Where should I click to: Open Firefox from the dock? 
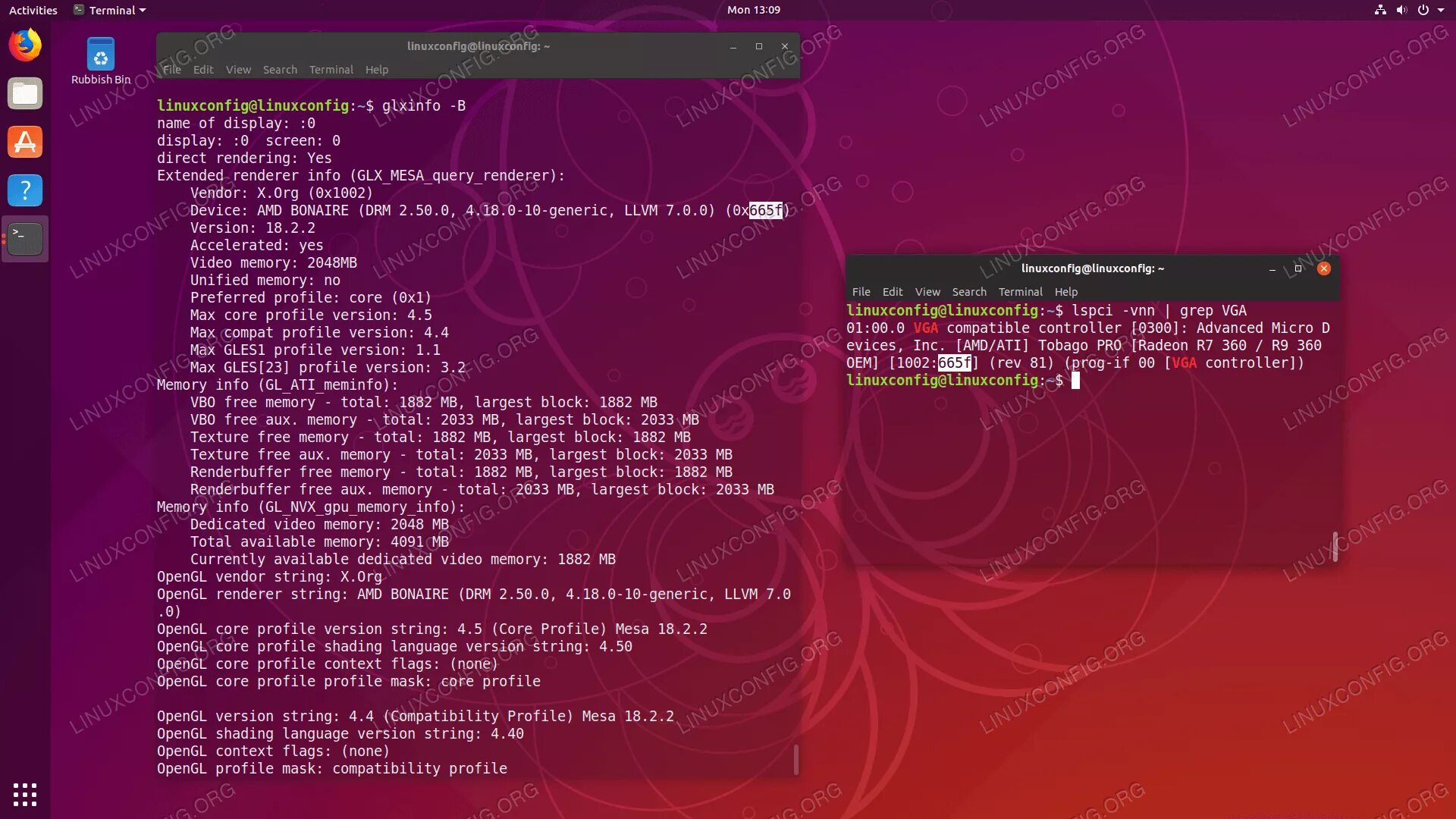click(x=25, y=45)
